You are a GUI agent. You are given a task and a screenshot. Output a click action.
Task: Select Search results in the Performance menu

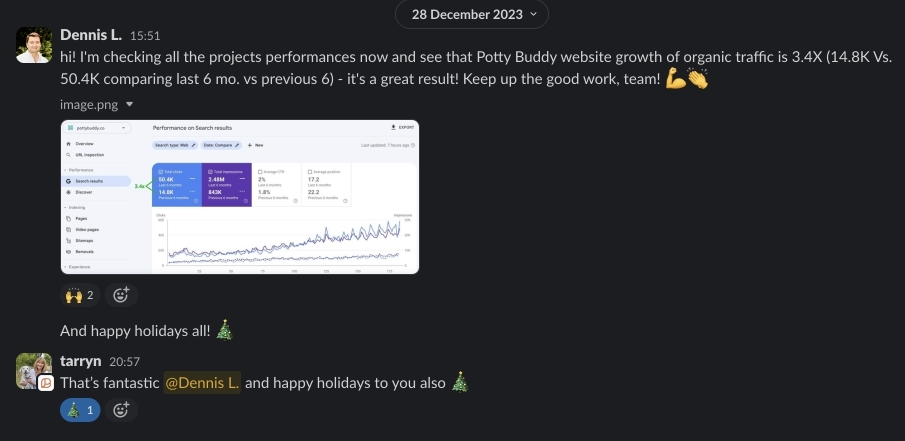(90, 181)
